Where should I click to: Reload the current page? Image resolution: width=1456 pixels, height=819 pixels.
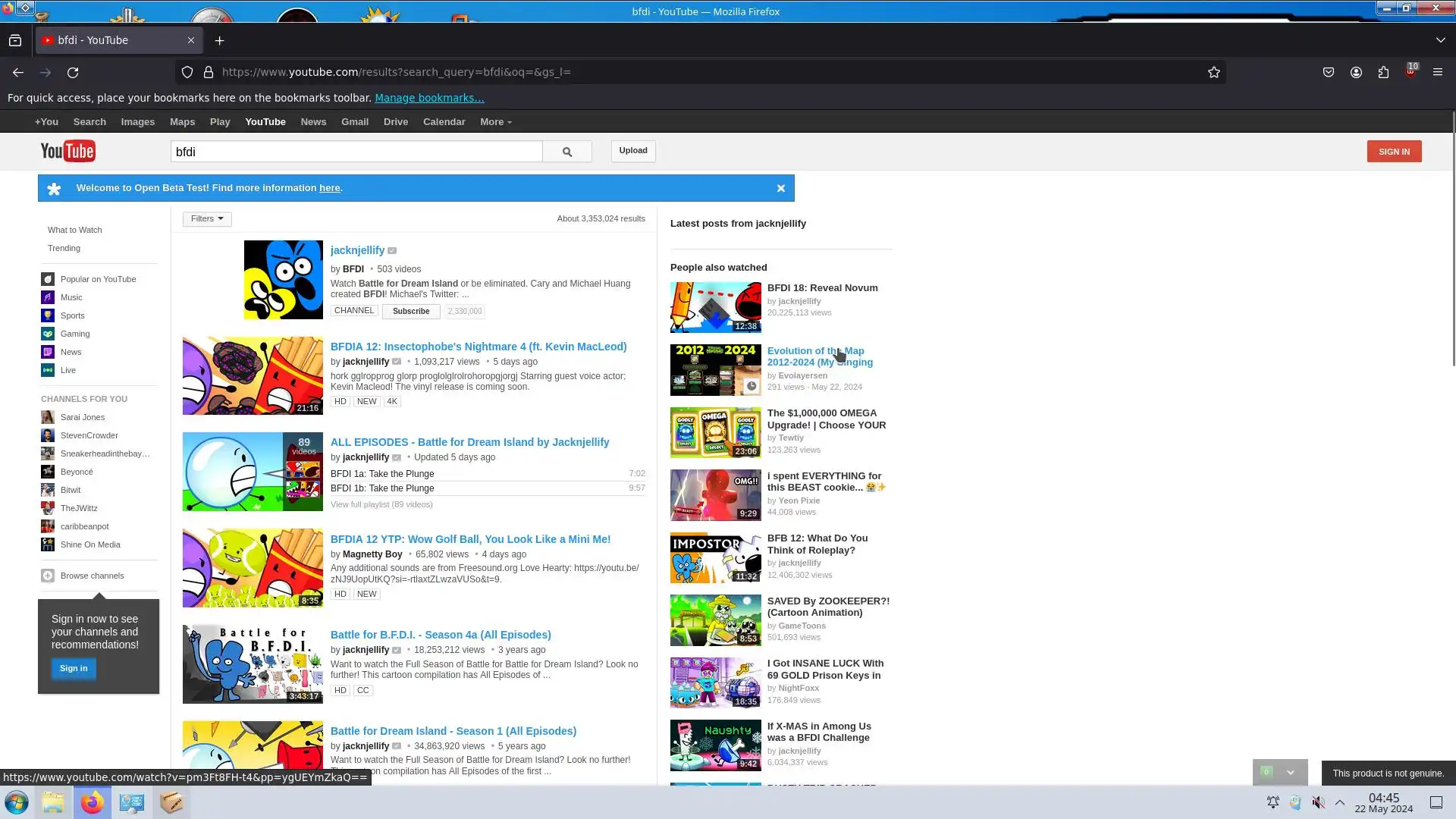tap(73, 73)
